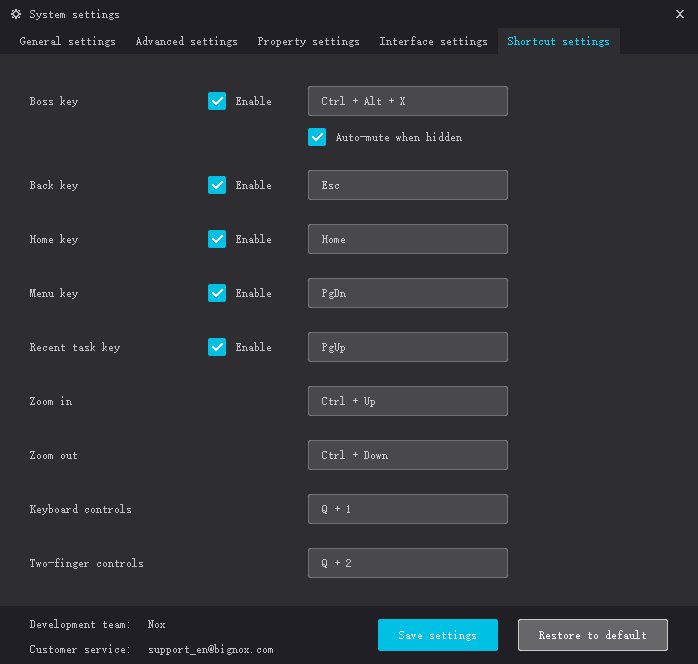Uncheck Auto-mute when hidden
This screenshot has width=698, height=664.
(x=317, y=137)
